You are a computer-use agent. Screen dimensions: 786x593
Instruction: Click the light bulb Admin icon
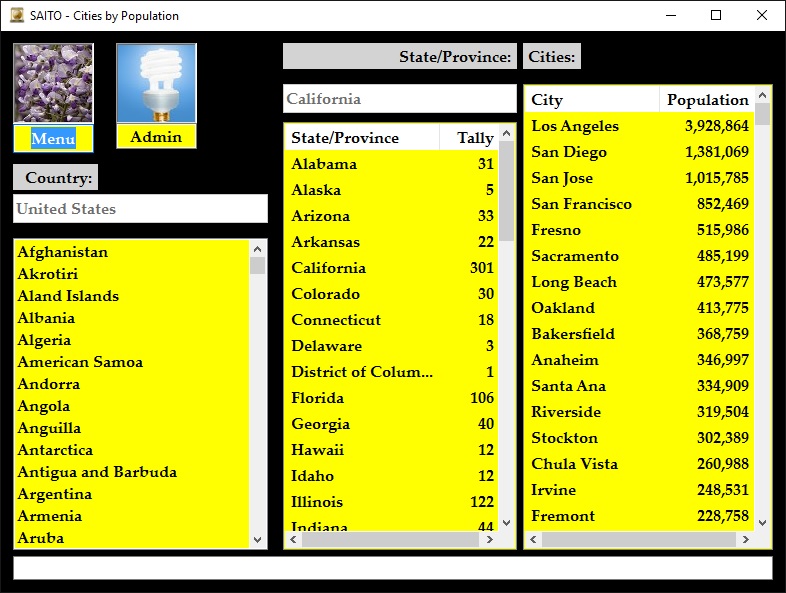click(x=156, y=83)
